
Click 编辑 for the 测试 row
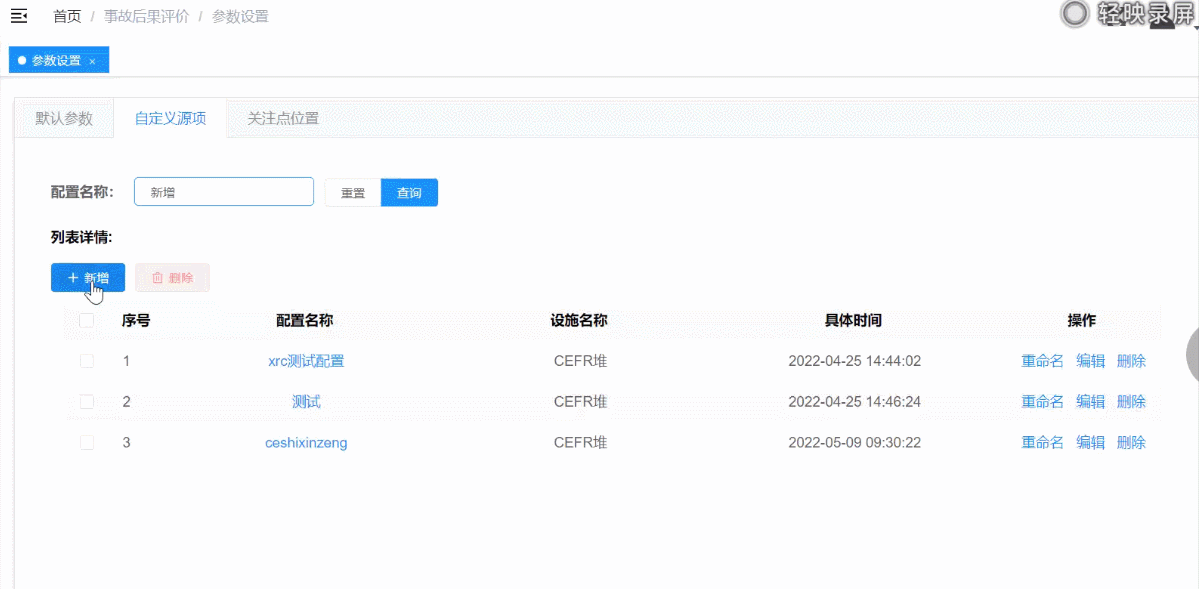[1091, 402]
